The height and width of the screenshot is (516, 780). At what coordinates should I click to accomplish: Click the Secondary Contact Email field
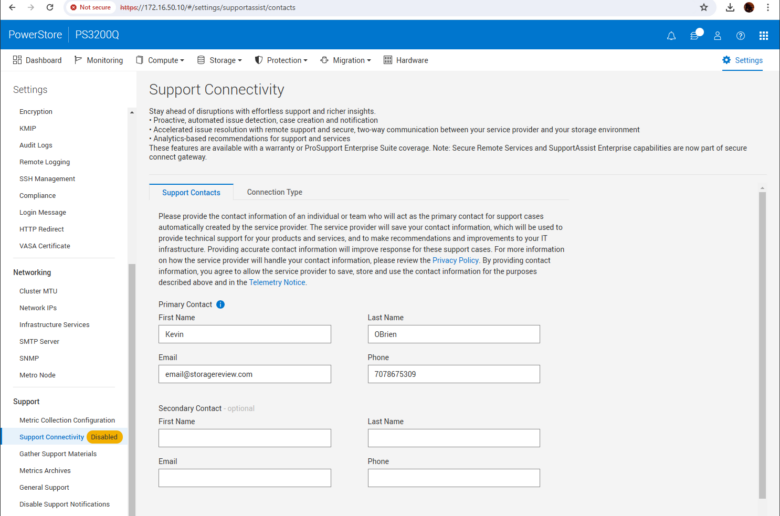(245, 478)
